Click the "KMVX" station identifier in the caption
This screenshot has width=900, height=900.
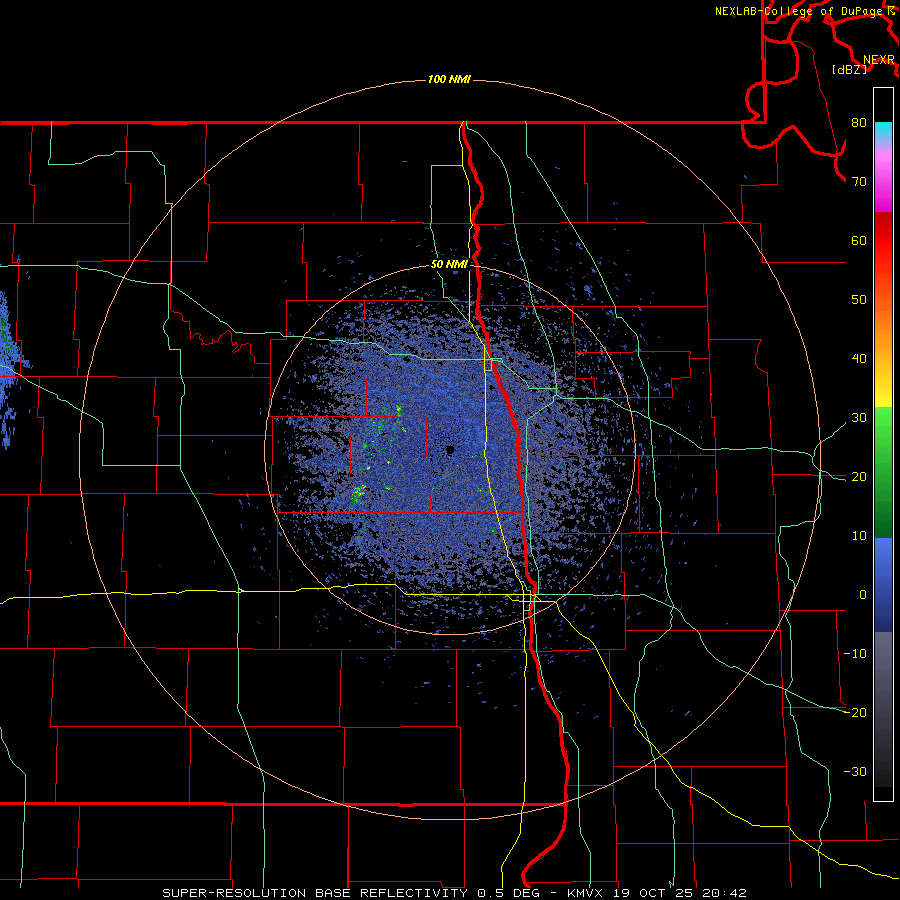[585, 893]
